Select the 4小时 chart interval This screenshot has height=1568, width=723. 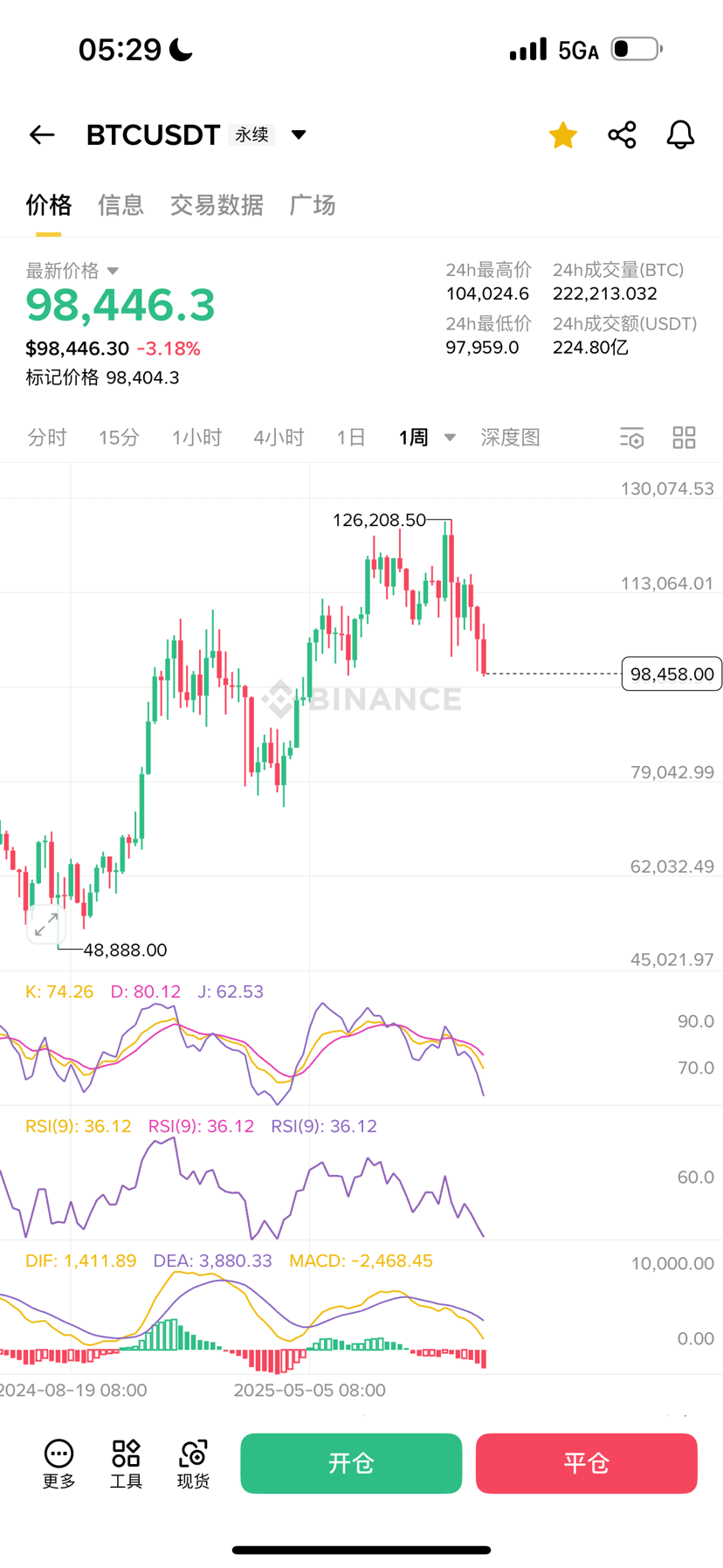point(279,438)
